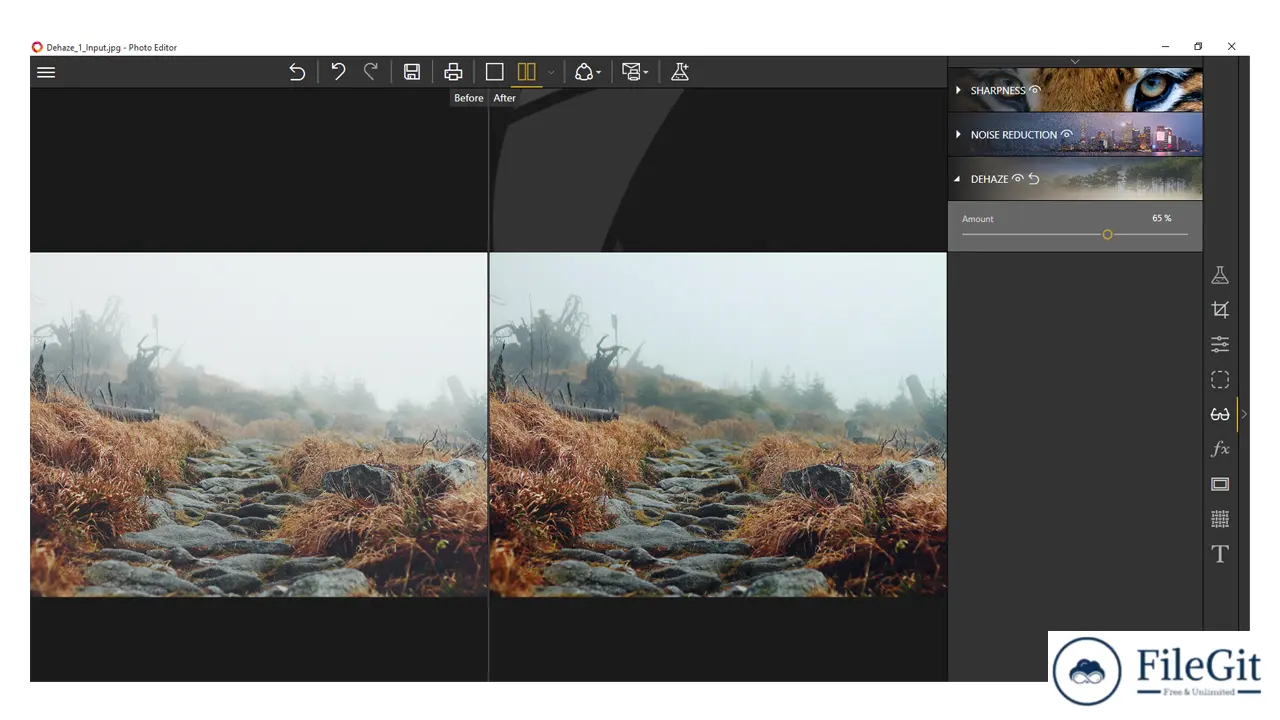Image resolution: width=1280 pixels, height=720 pixels.
Task: Open the email/print export dropdown
Action: coord(635,72)
